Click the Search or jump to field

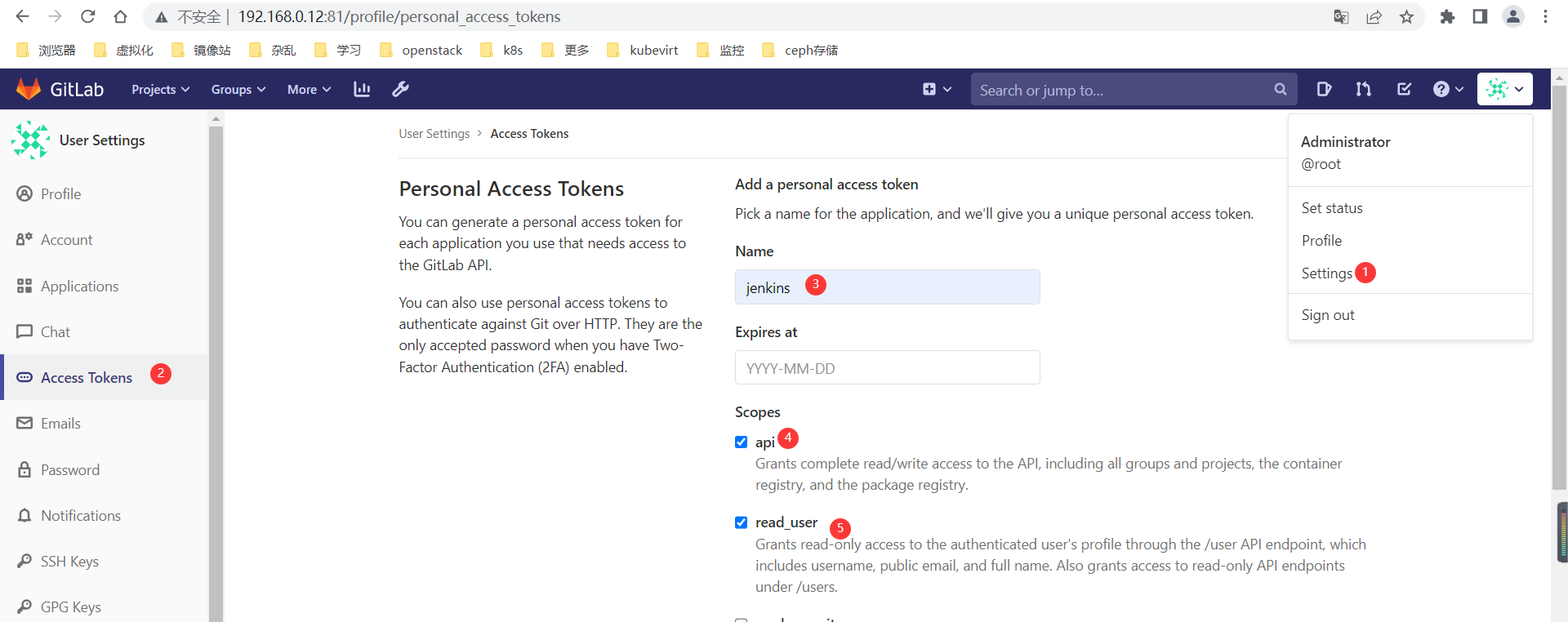point(1123,90)
